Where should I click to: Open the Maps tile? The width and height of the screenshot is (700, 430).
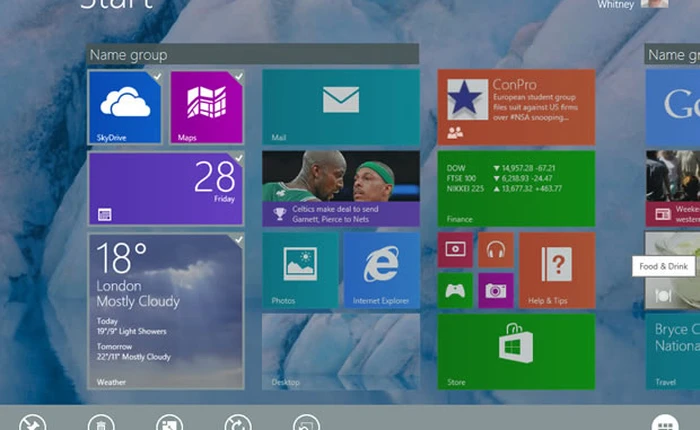tap(207, 107)
